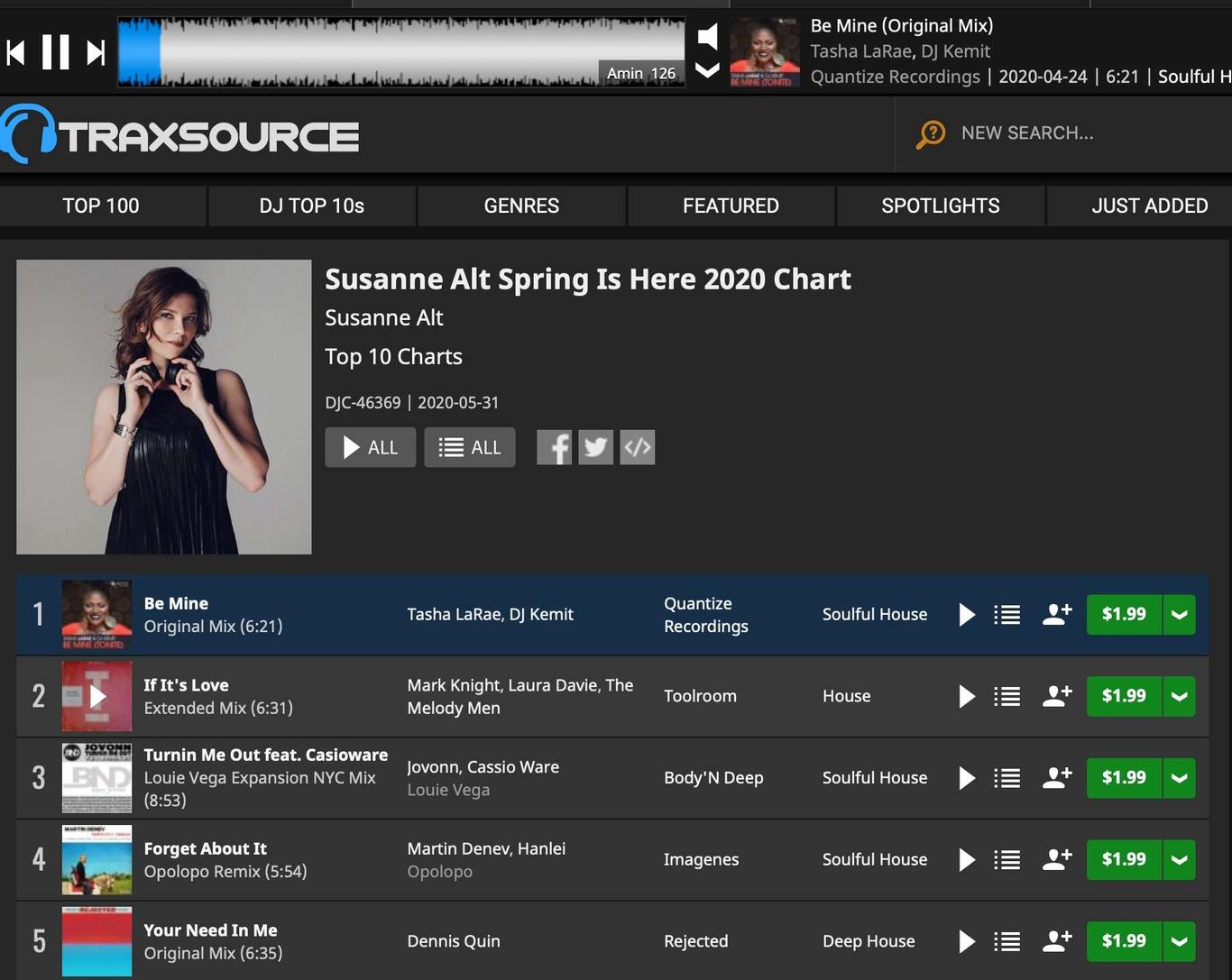The width and height of the screenshot is (1232, 980).
Task: Play Your Need In Me track
Action: 967,941
